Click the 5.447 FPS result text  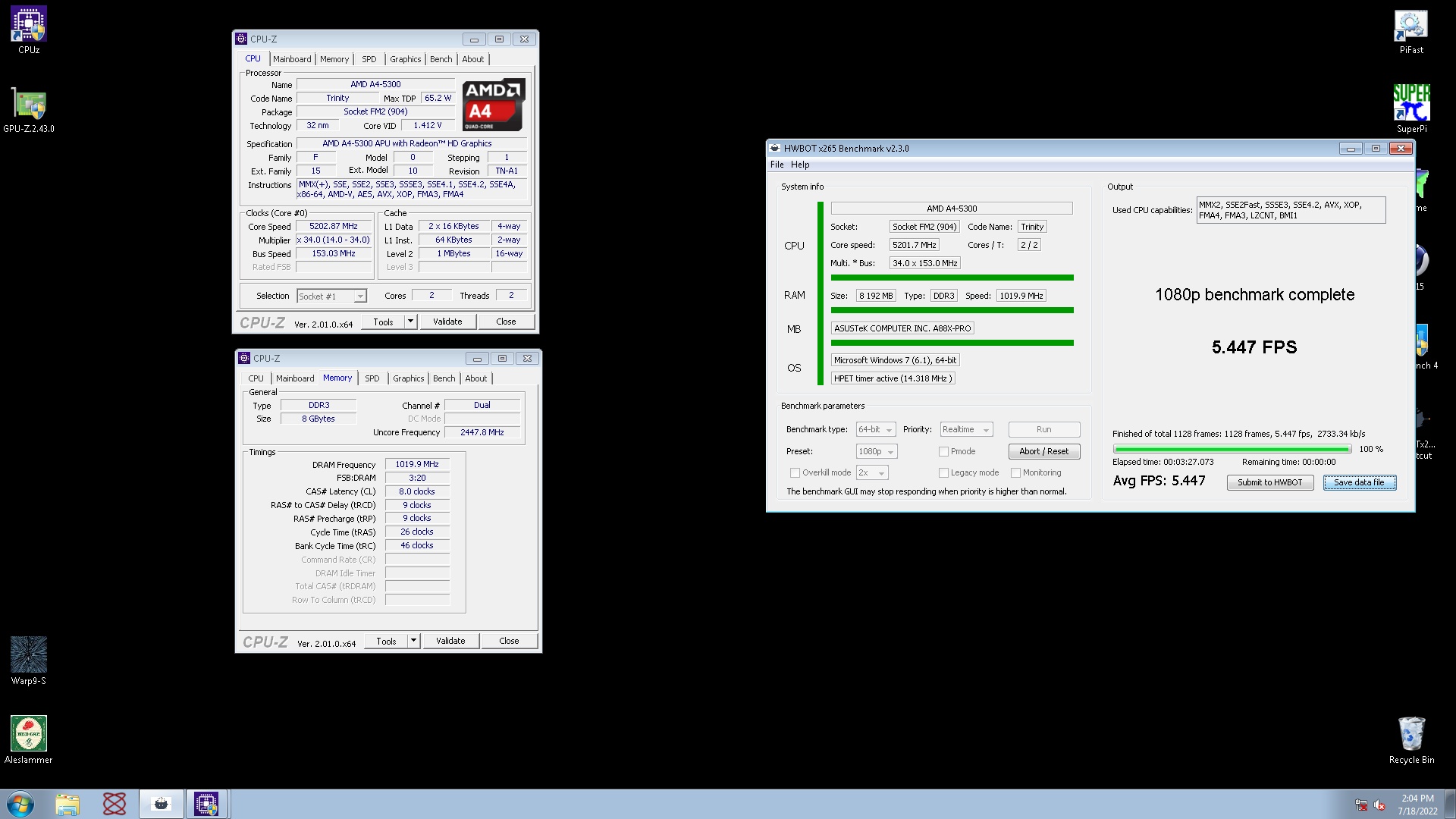click(x=1254, y=347)
